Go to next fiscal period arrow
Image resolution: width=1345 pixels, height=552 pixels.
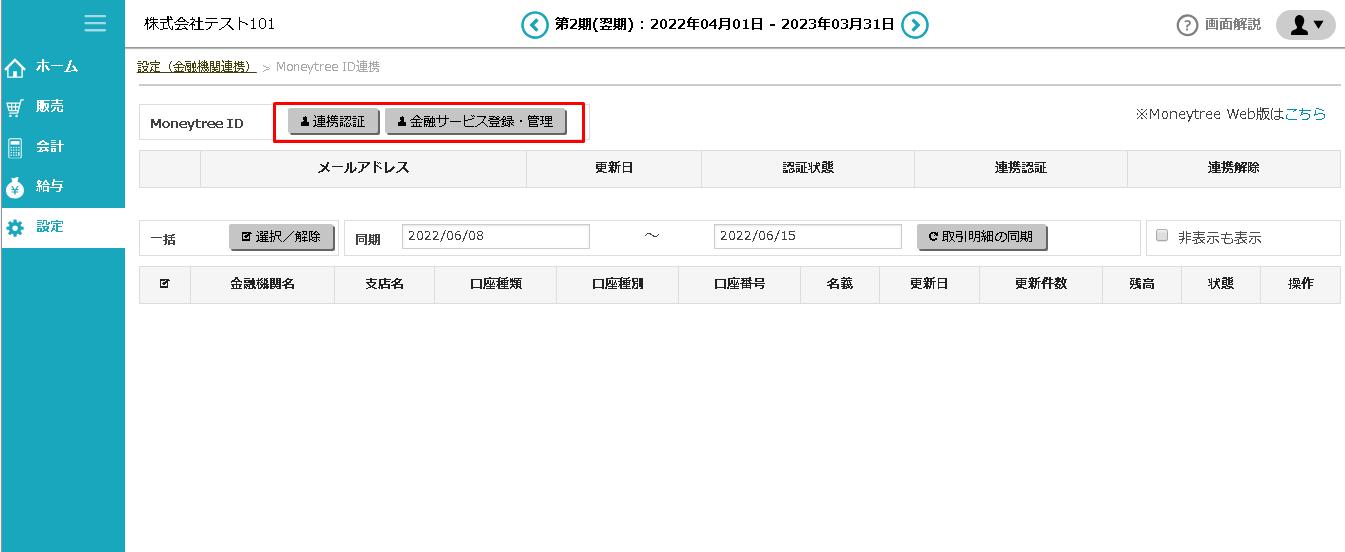(x=915, y=25)
